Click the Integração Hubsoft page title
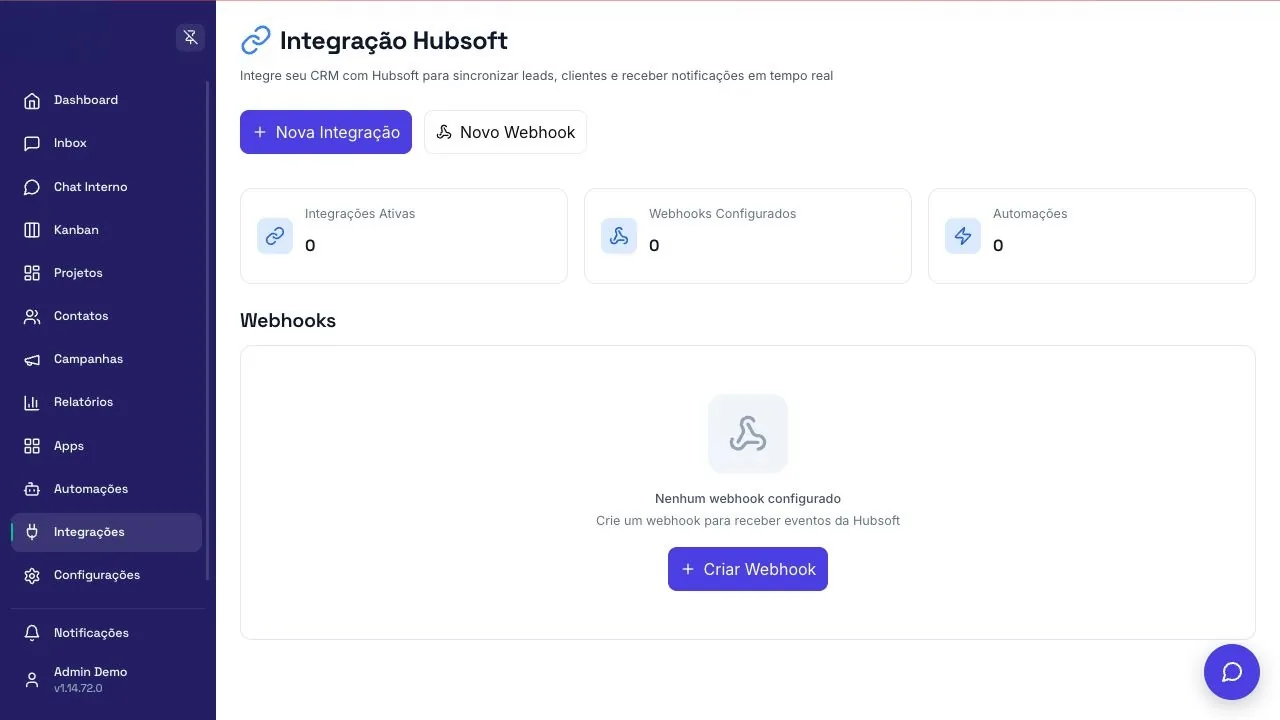The width and height of the screenshot is (1280, 720). pyautogui.click(x=394, y=41)
